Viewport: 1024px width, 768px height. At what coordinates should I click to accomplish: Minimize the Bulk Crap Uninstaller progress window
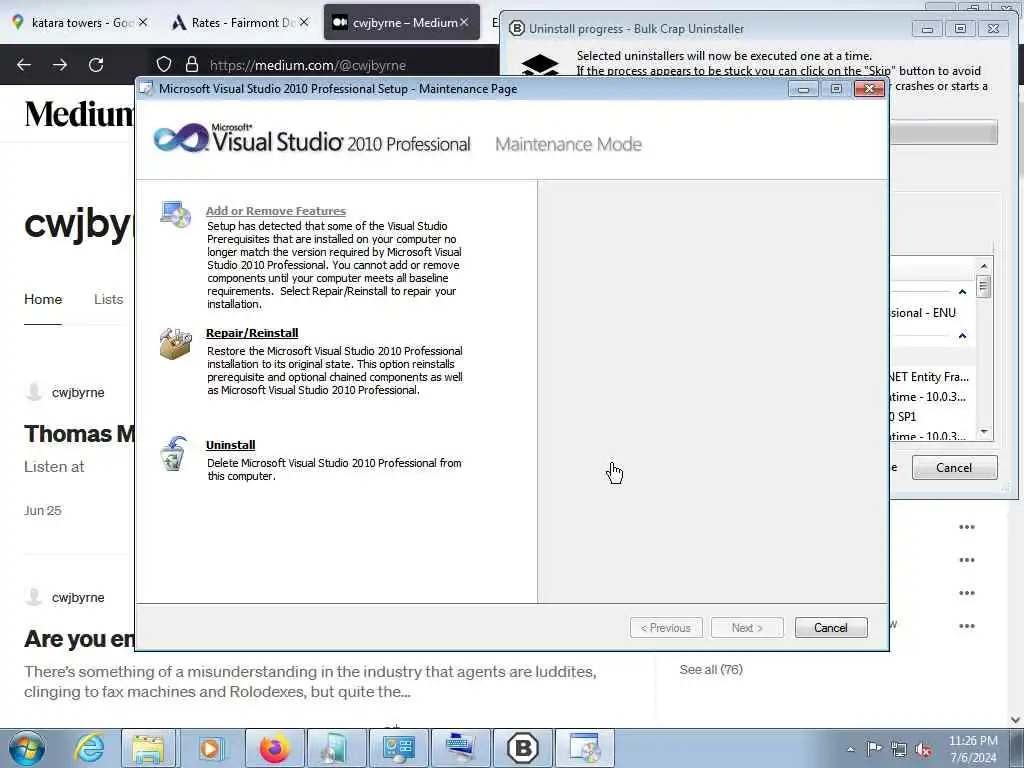[x=927, y=29]
